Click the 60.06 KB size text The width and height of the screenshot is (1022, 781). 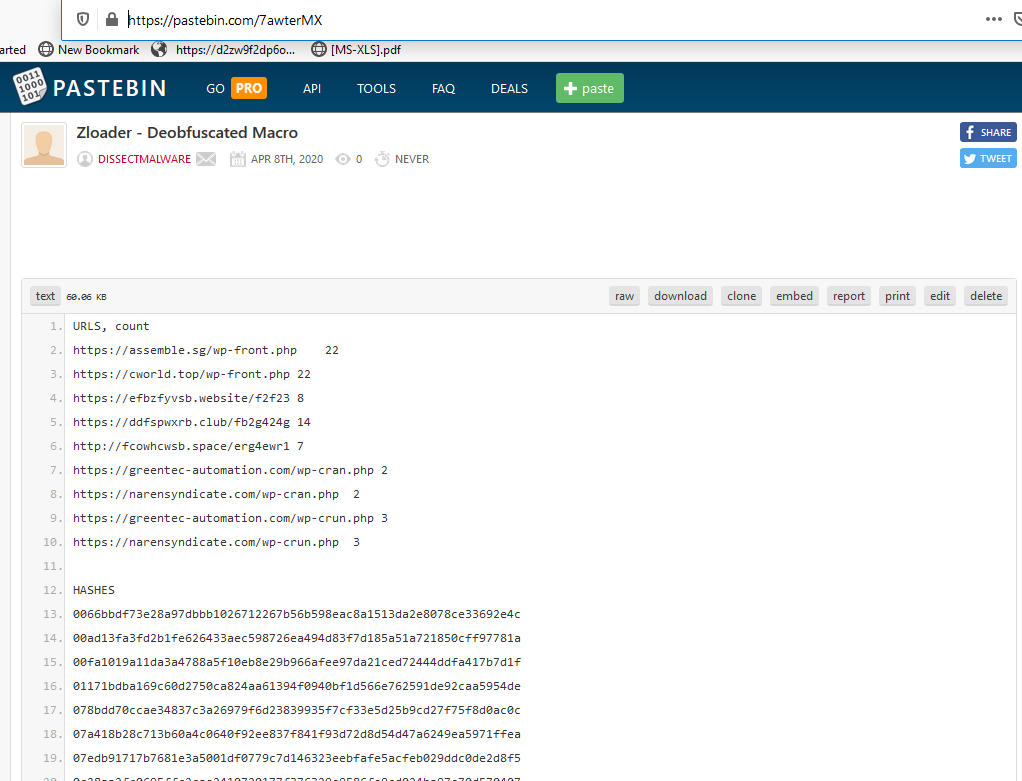[x=86, y=297]
